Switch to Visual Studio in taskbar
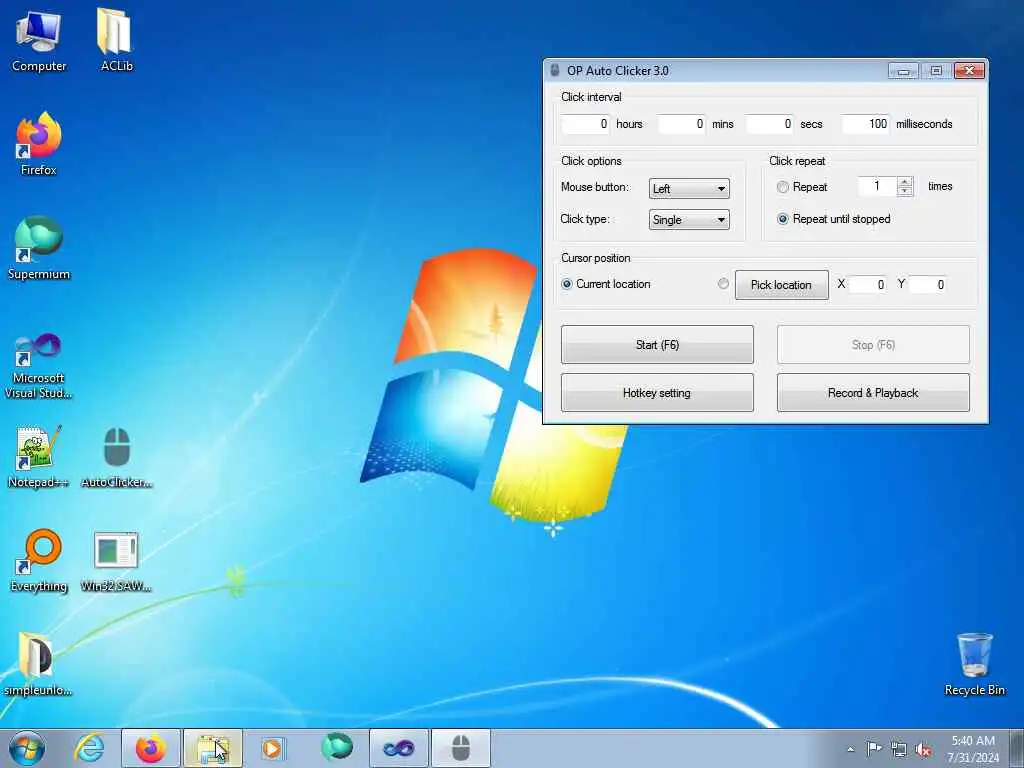Screen dimensions: 1024x768 (x=398, y=748)
